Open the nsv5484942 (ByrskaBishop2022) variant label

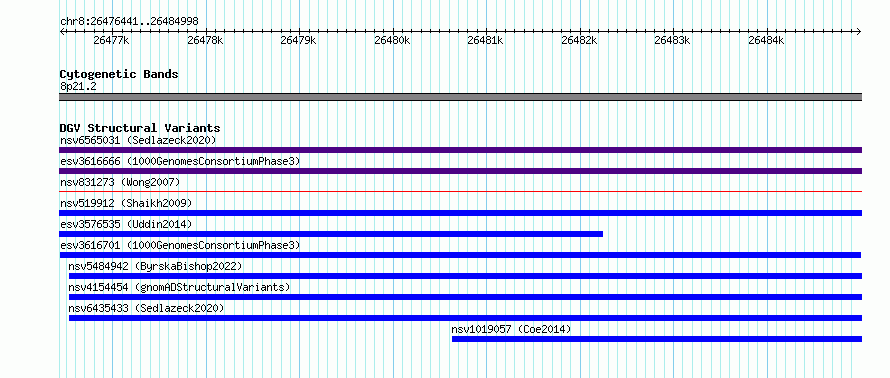point(155,266)
